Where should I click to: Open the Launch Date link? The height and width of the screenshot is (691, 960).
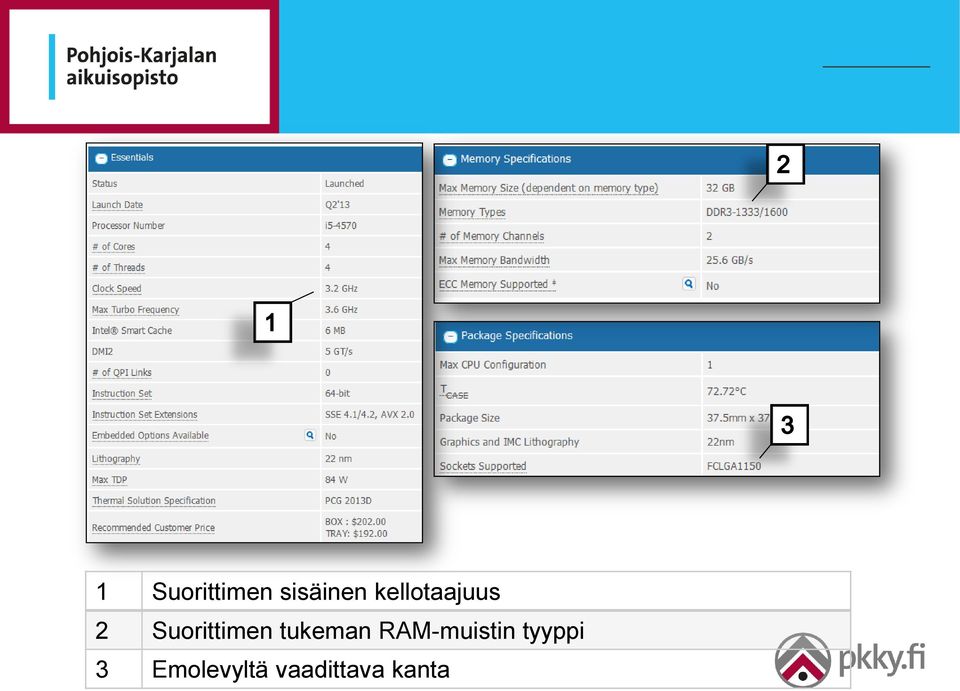pos(117,205)
